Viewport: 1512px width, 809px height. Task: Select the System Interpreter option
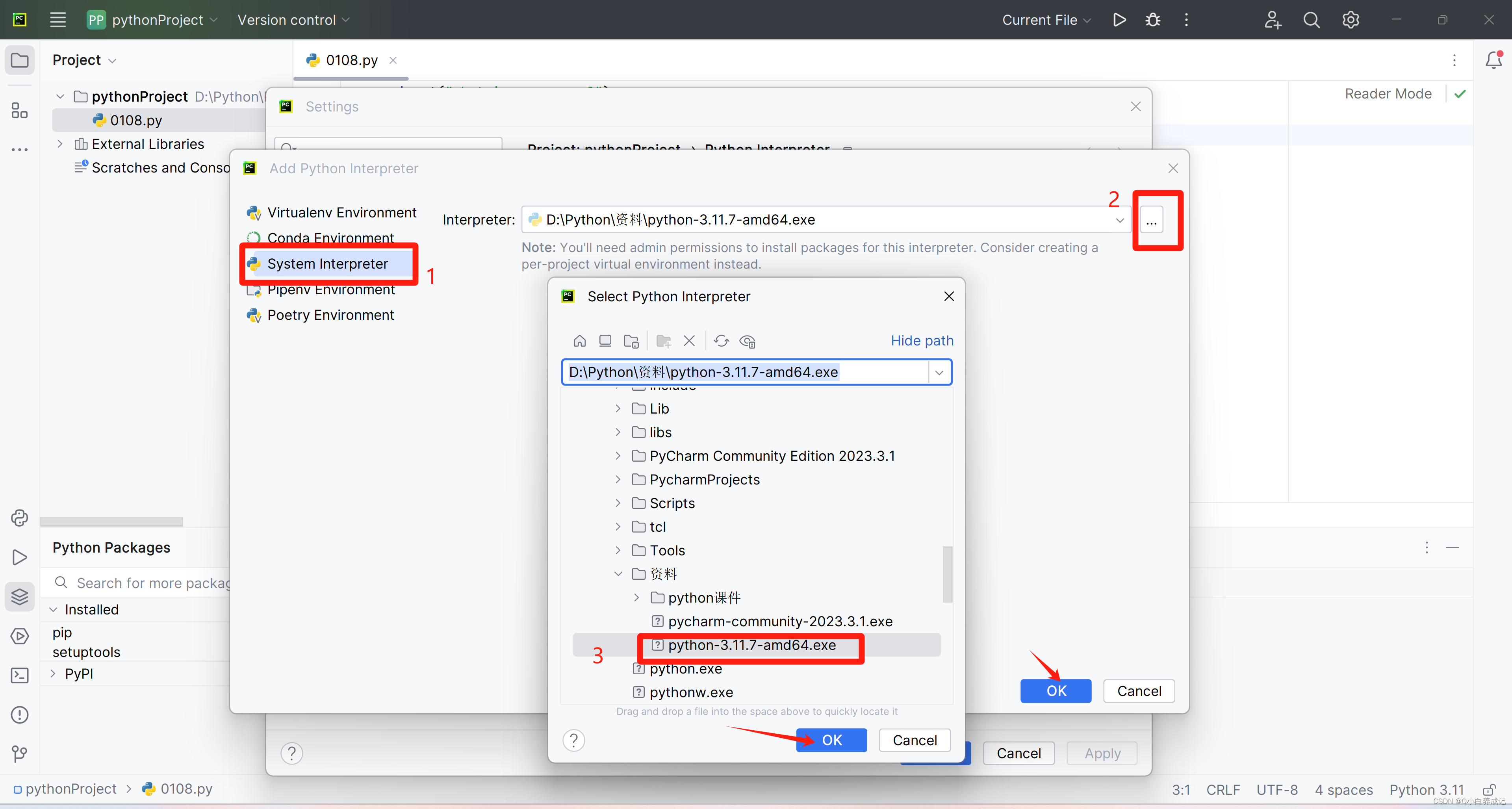[327, 263]
